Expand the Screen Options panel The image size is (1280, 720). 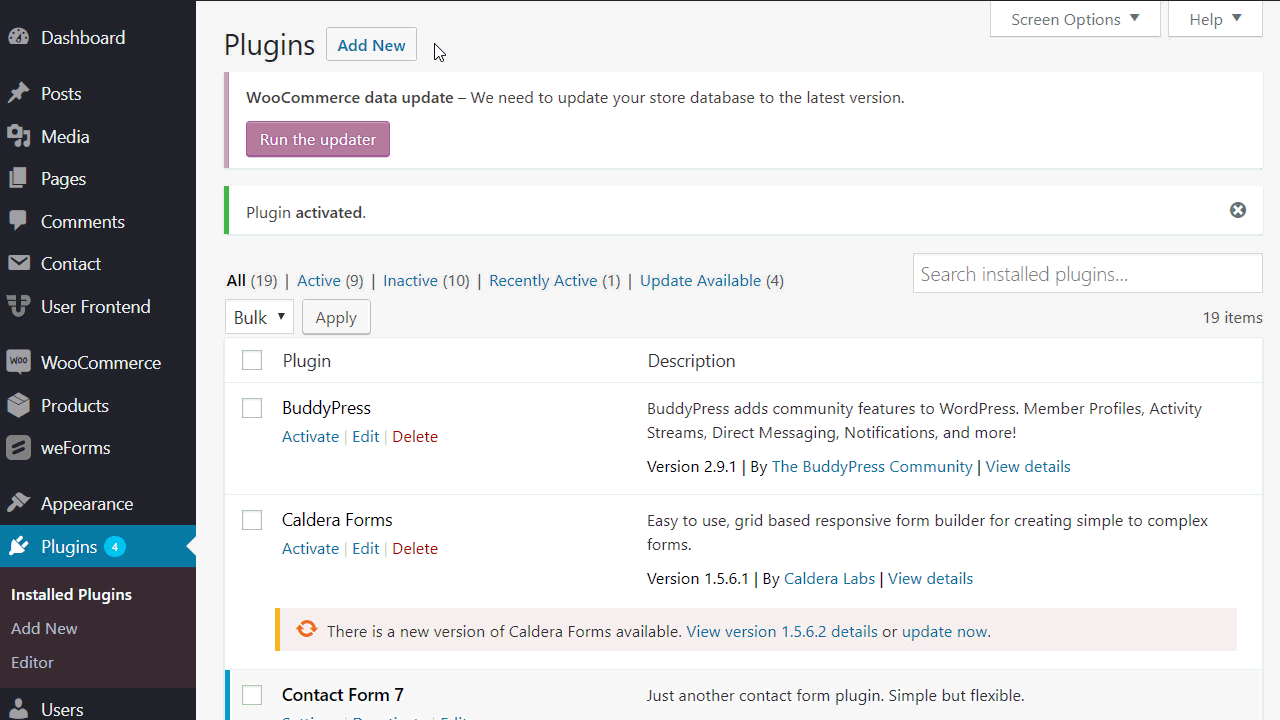click(1075, 19)
